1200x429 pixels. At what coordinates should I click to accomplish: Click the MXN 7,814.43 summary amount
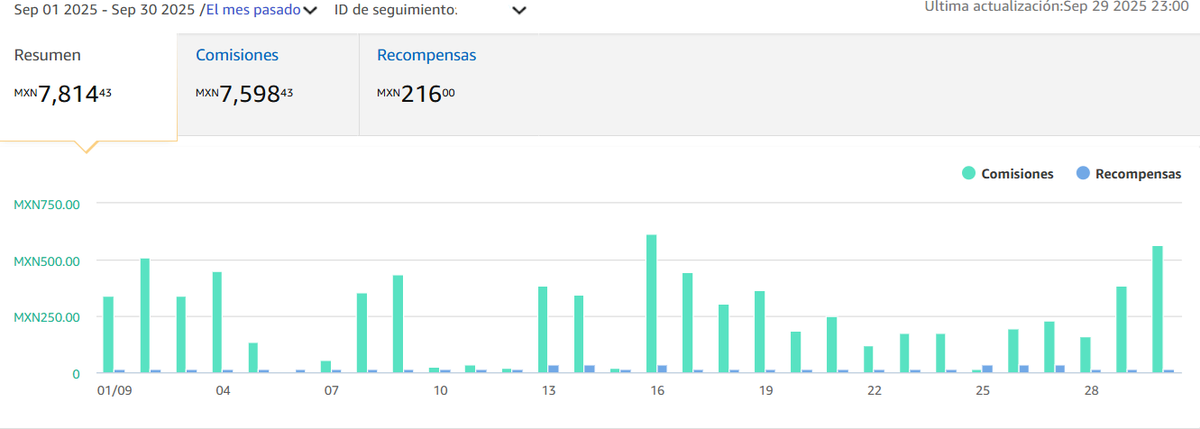point(62,94)
